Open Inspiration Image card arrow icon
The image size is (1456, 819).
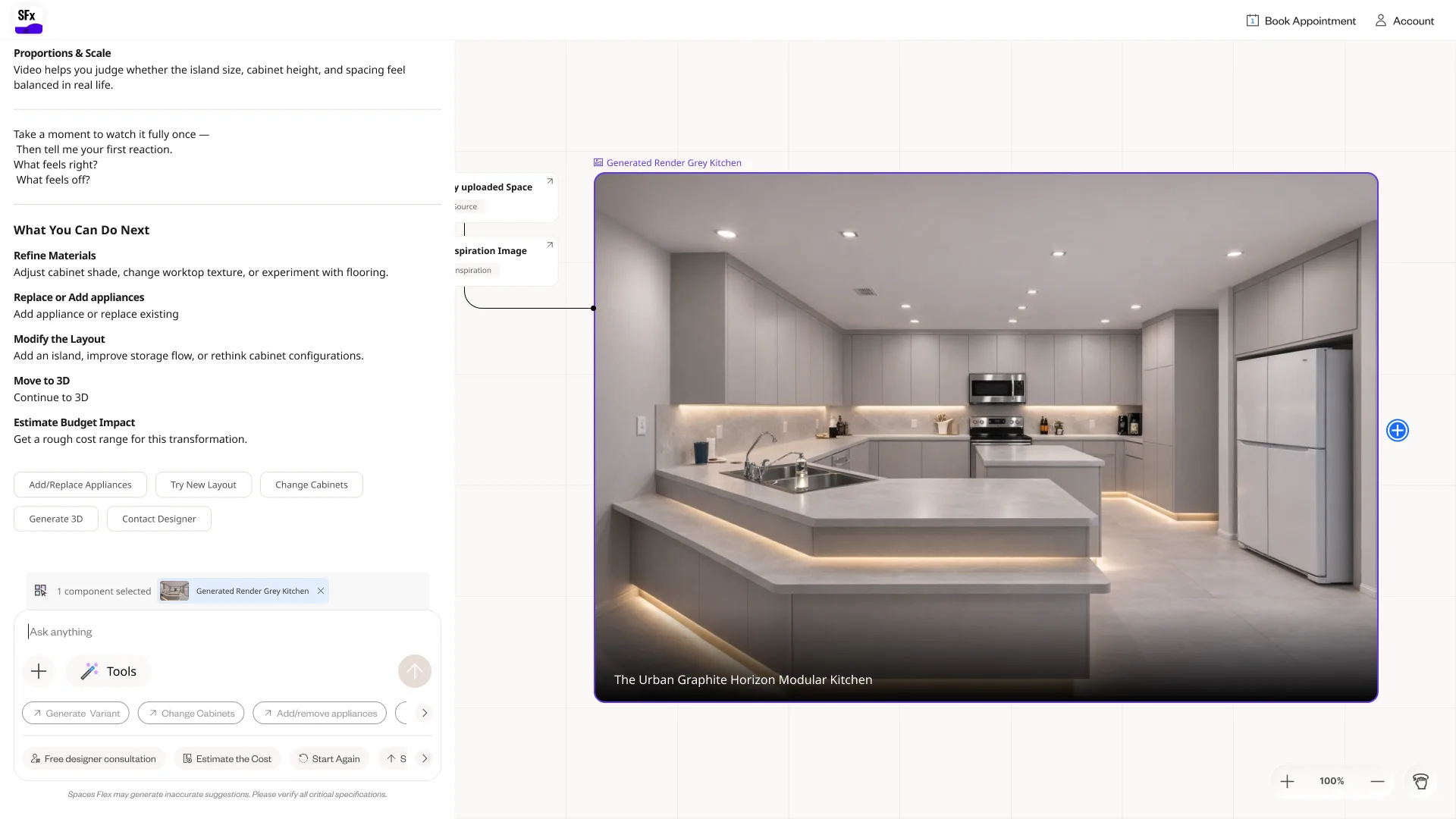point(550,245)
